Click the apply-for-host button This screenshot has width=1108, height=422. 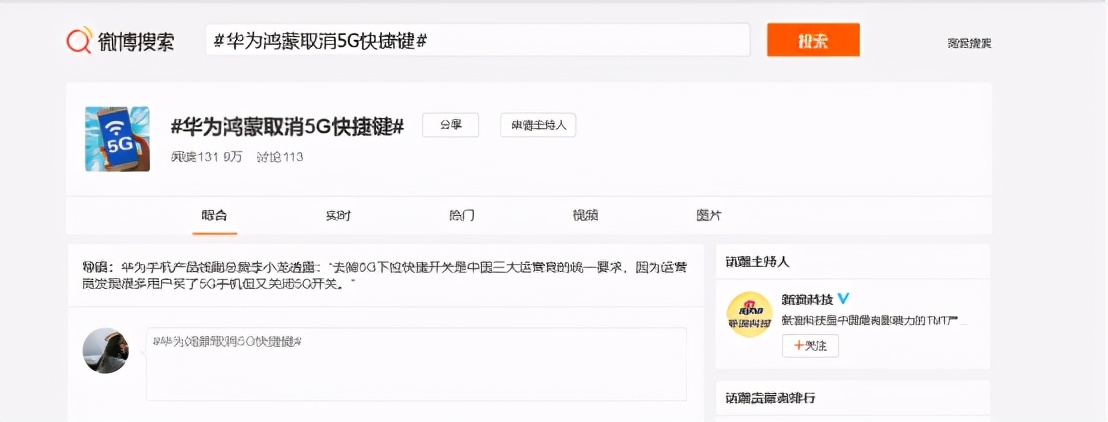tap(538, 125)
